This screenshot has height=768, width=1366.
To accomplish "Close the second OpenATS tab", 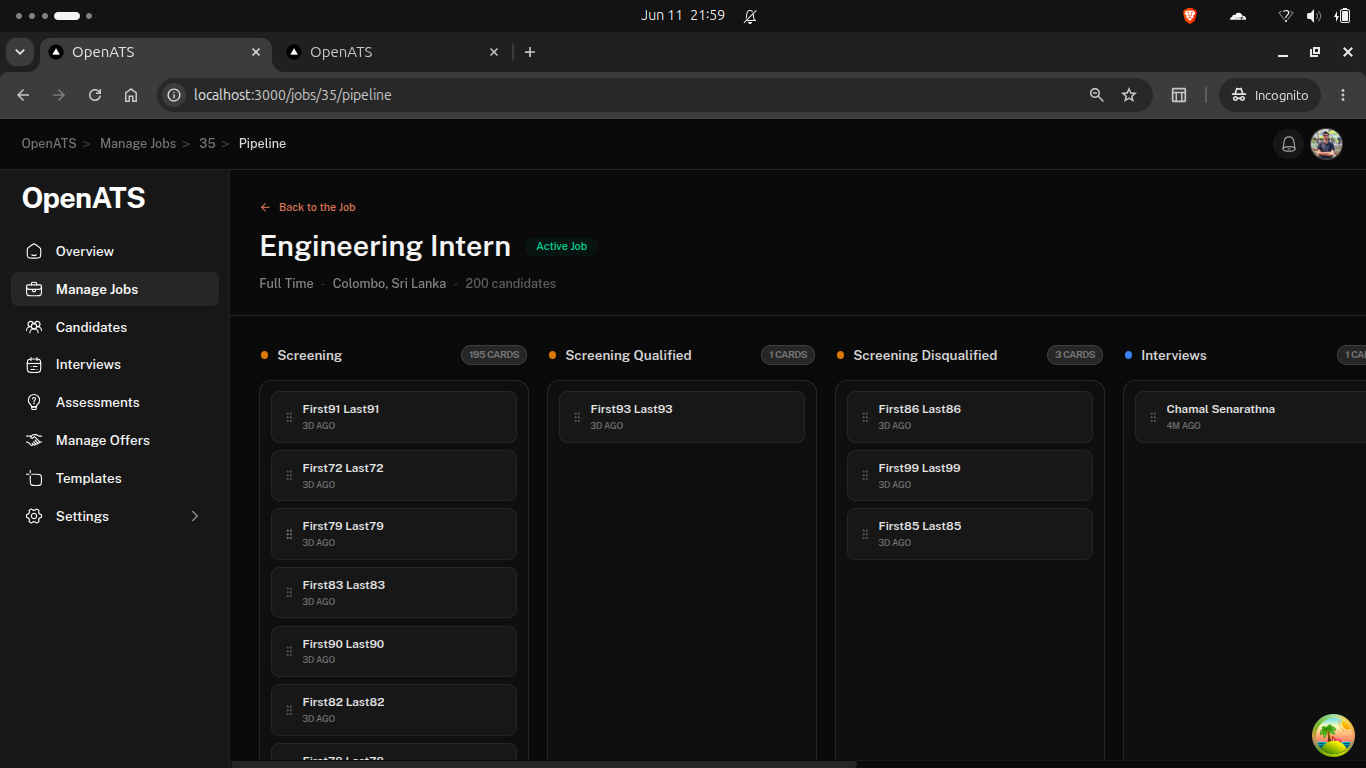I will (494, 52).
